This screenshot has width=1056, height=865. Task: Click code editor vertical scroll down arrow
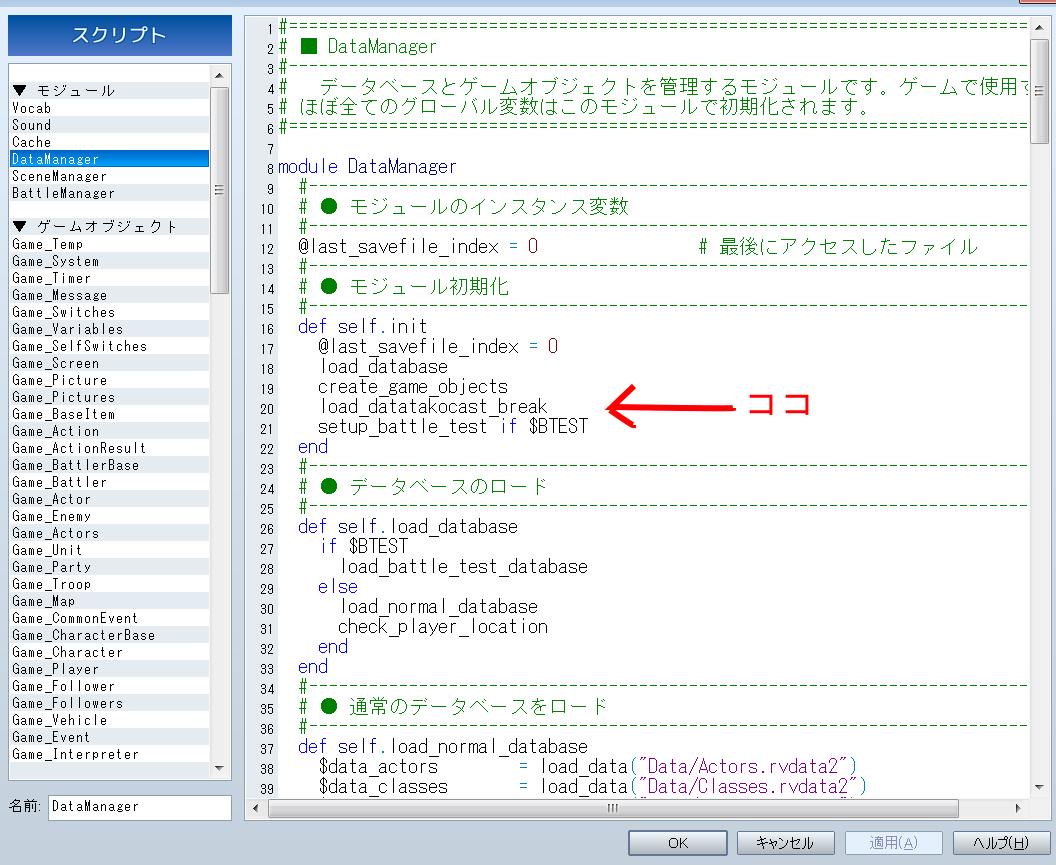pyautogui.click(x=1039, y=786)
